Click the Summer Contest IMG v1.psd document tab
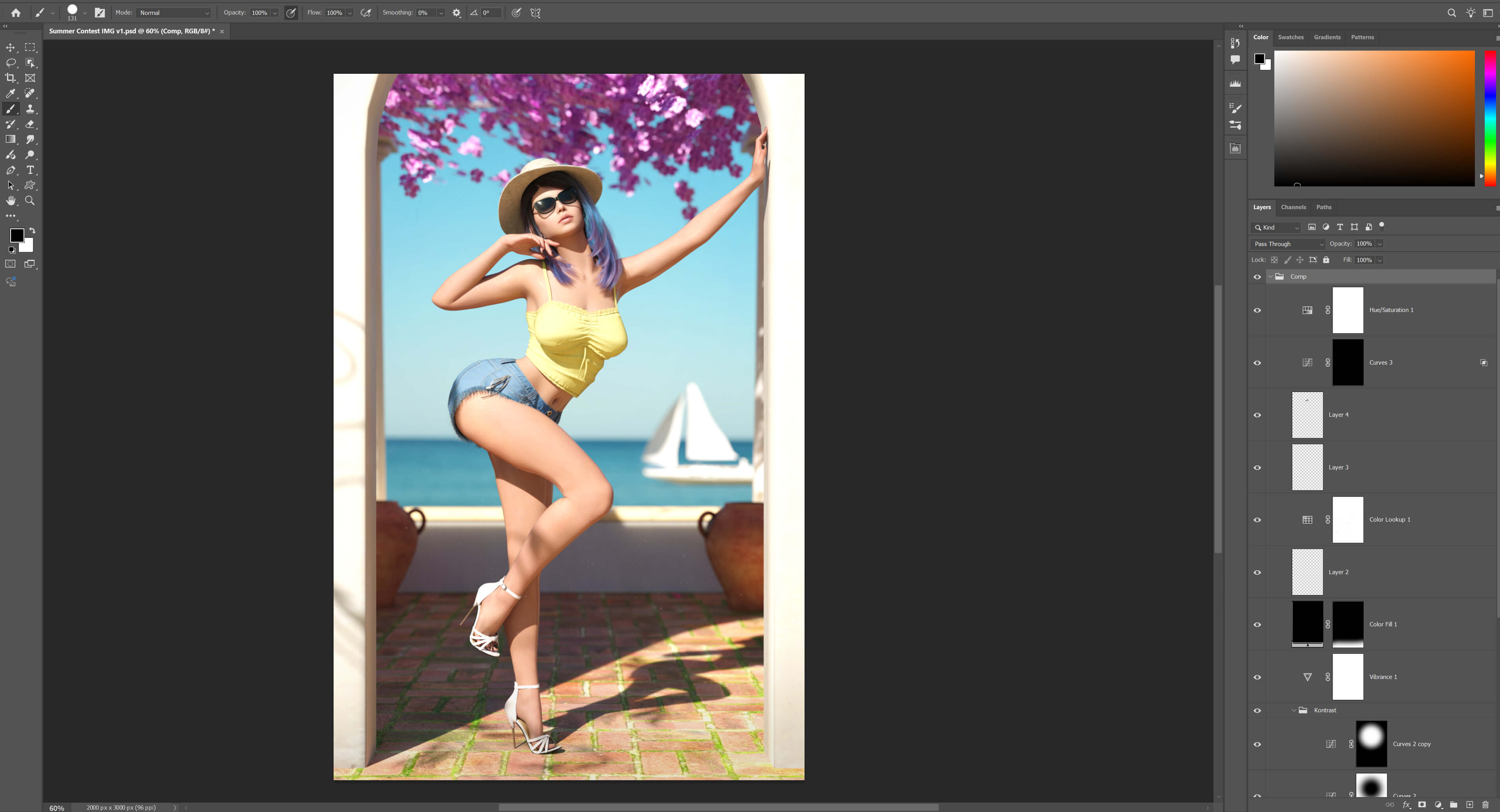Screen dimensions: 1500x812 coord(131,31)
